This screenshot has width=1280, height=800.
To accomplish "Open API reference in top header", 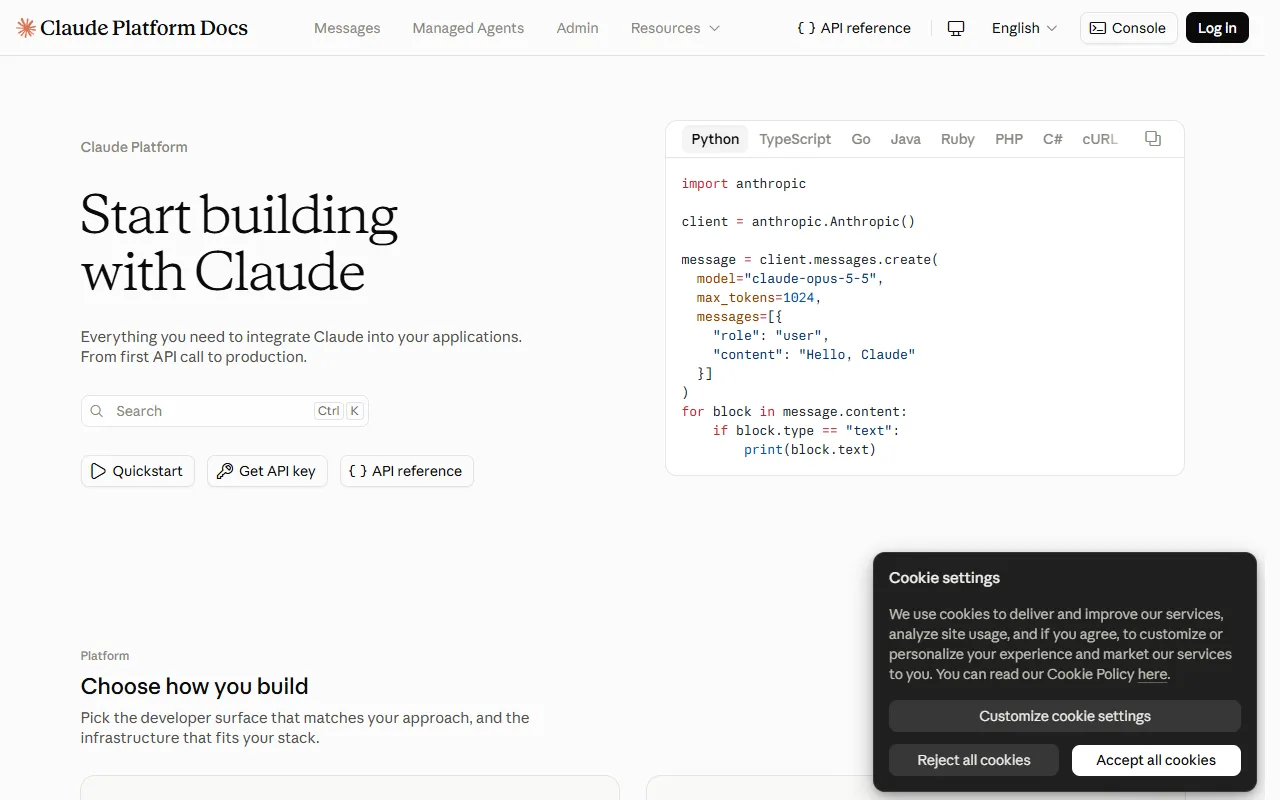I will click(x=854, y=28).
